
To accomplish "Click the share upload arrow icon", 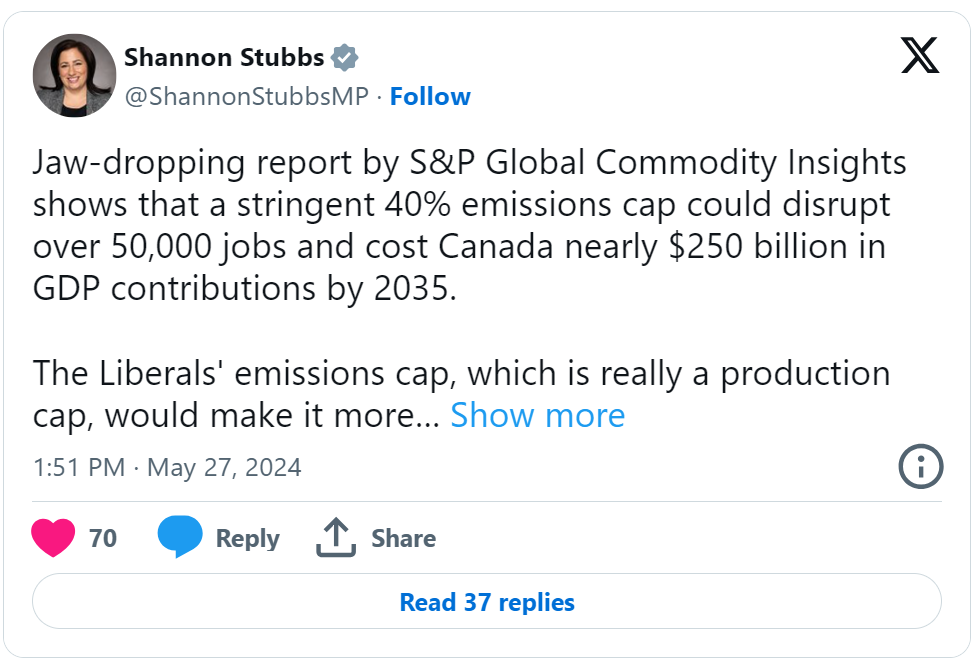I will [336, 537].
